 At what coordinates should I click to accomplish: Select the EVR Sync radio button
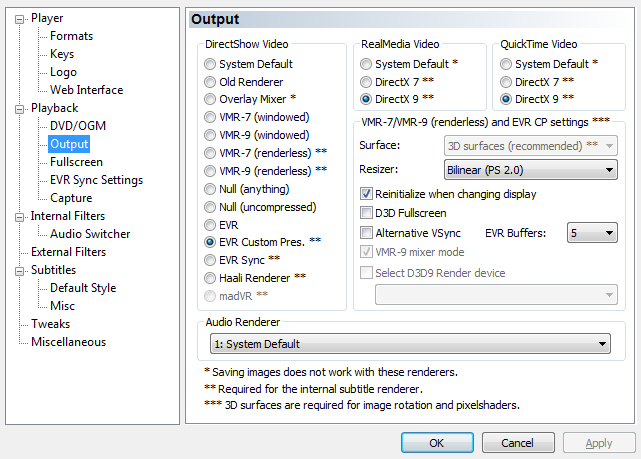[210, 260]
